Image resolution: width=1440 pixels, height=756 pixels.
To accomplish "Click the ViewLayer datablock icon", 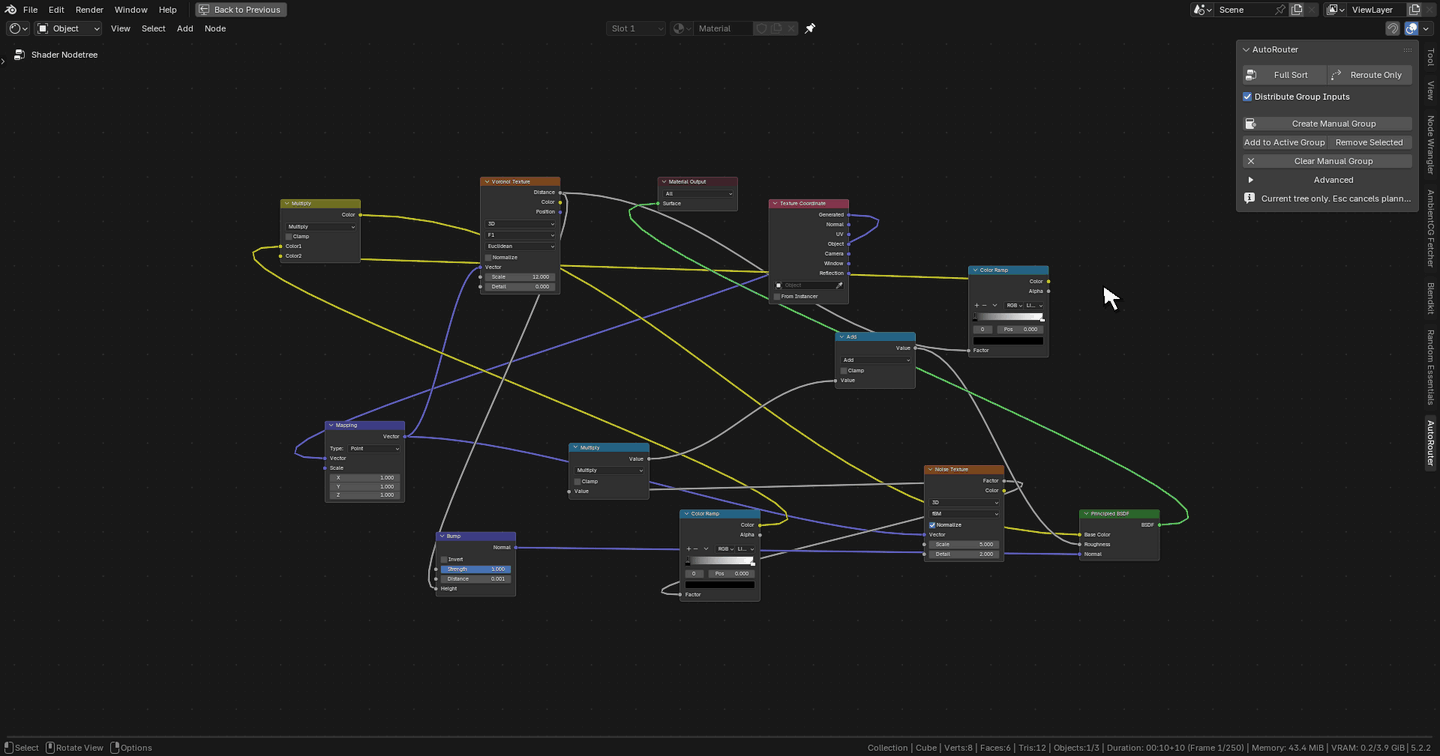I will (x=1335, y=9).
